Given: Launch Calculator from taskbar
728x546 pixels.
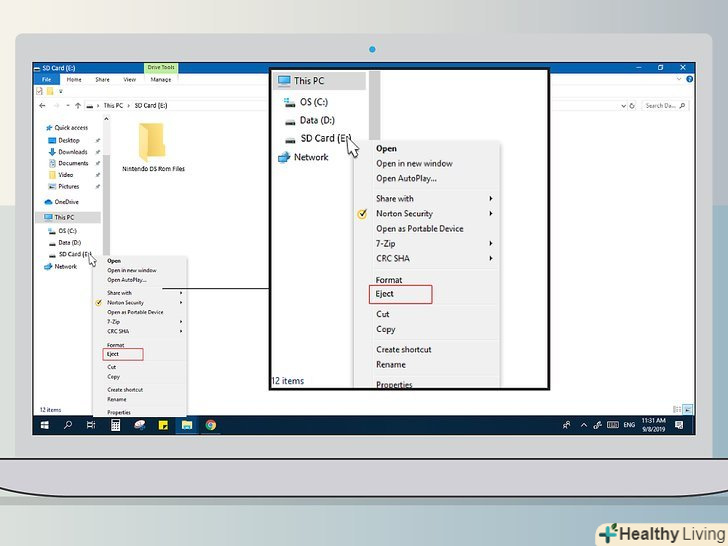Looking at the screenshot, I should coord(115,425).
